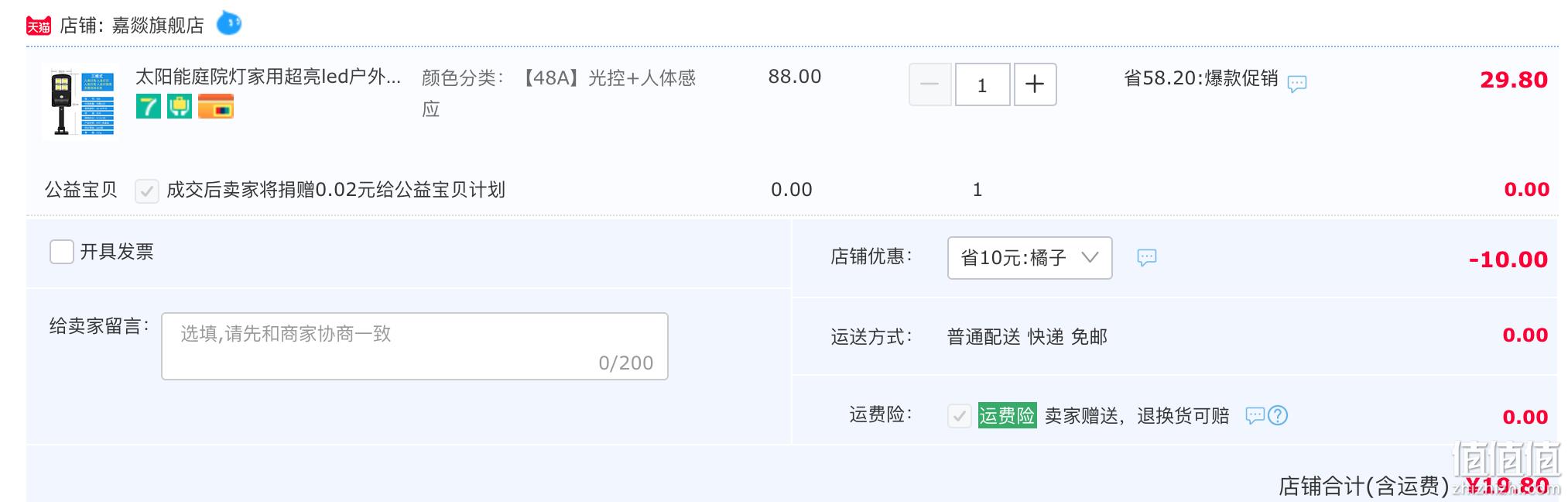Click the green shield guarantee badge
The width and height of the screenshot is (1568, 502).
point(180,106)
